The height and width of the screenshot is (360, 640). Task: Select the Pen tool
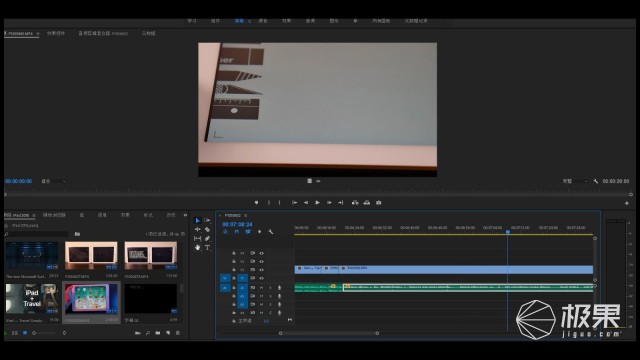(207, 238)
